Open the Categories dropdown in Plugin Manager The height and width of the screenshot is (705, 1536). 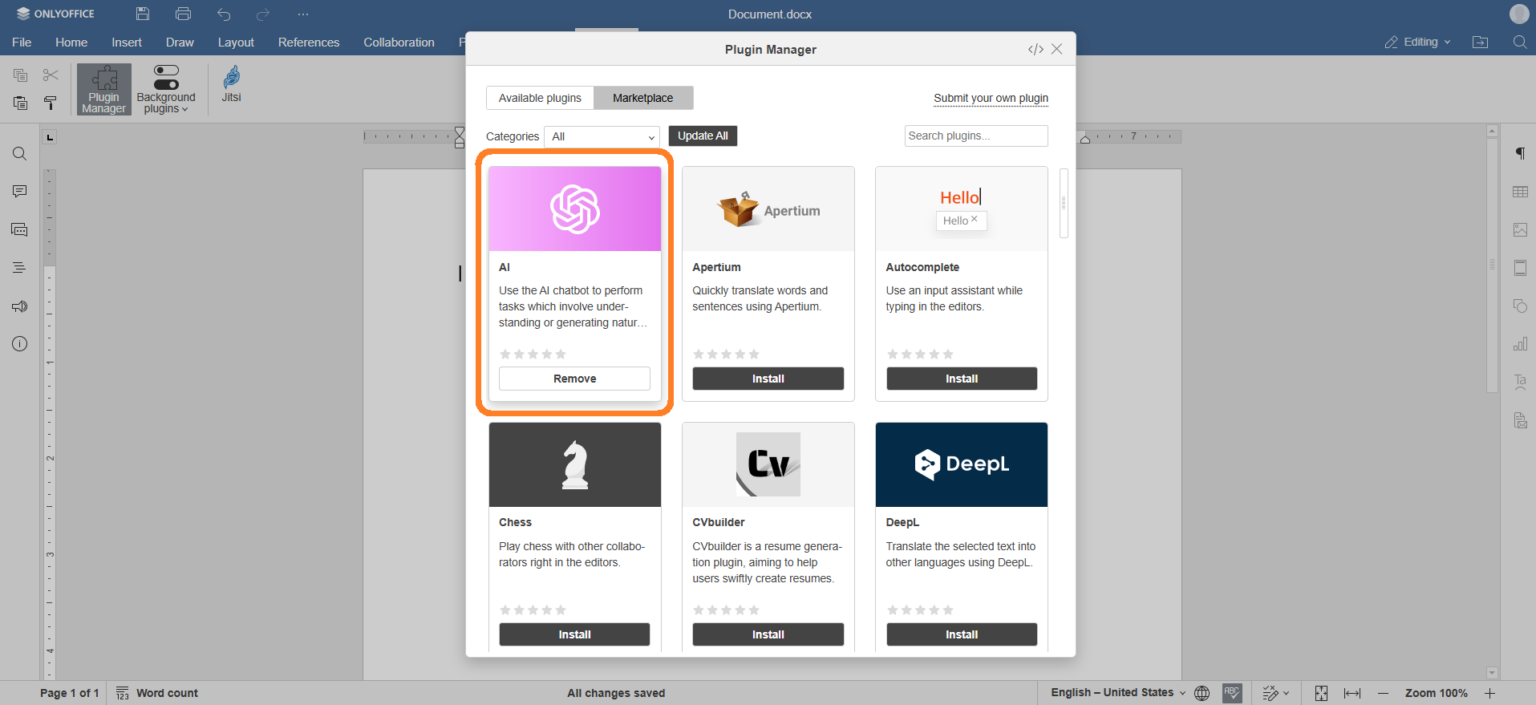point(601,136)
